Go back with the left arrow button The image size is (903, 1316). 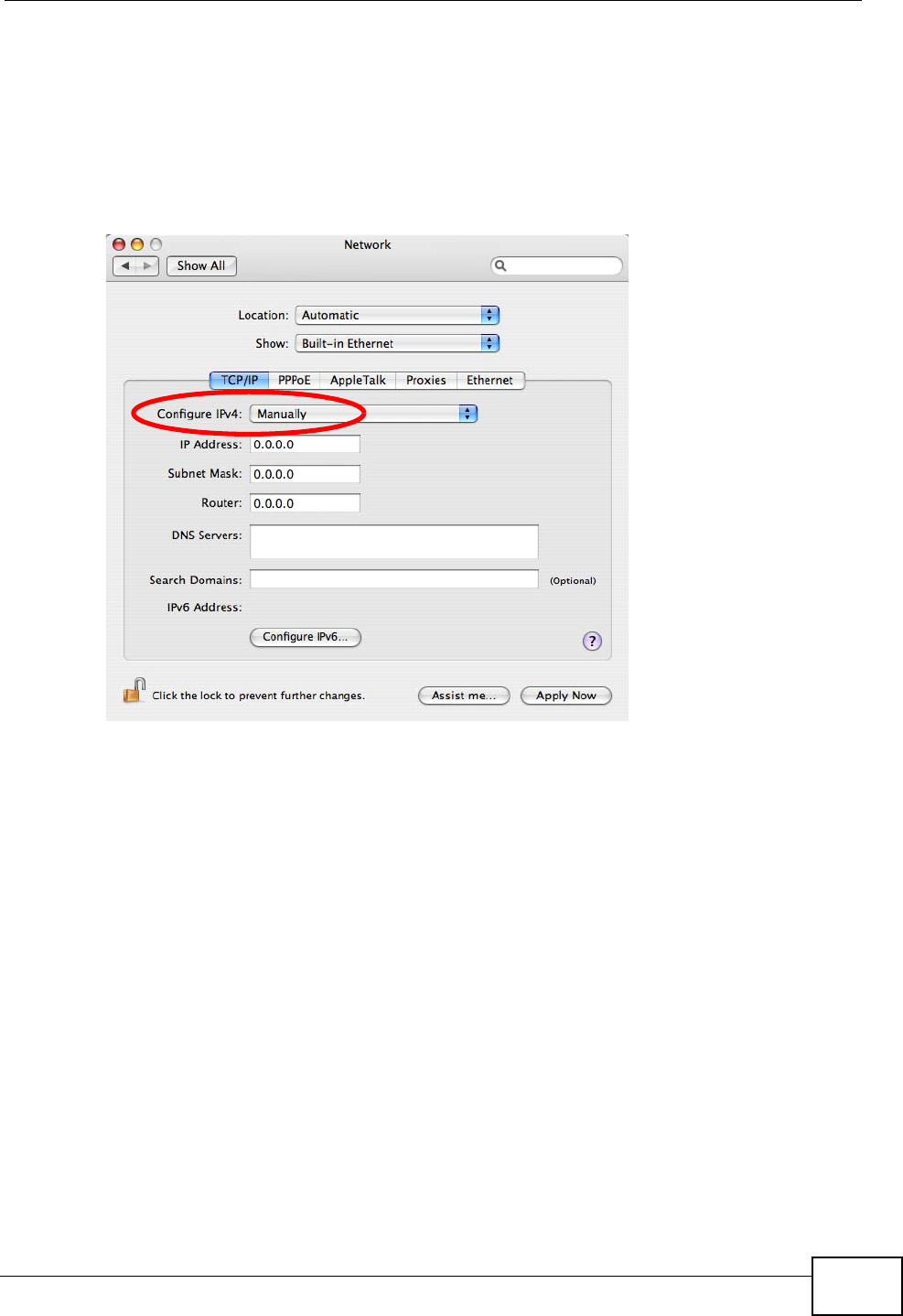click(125, 266)
